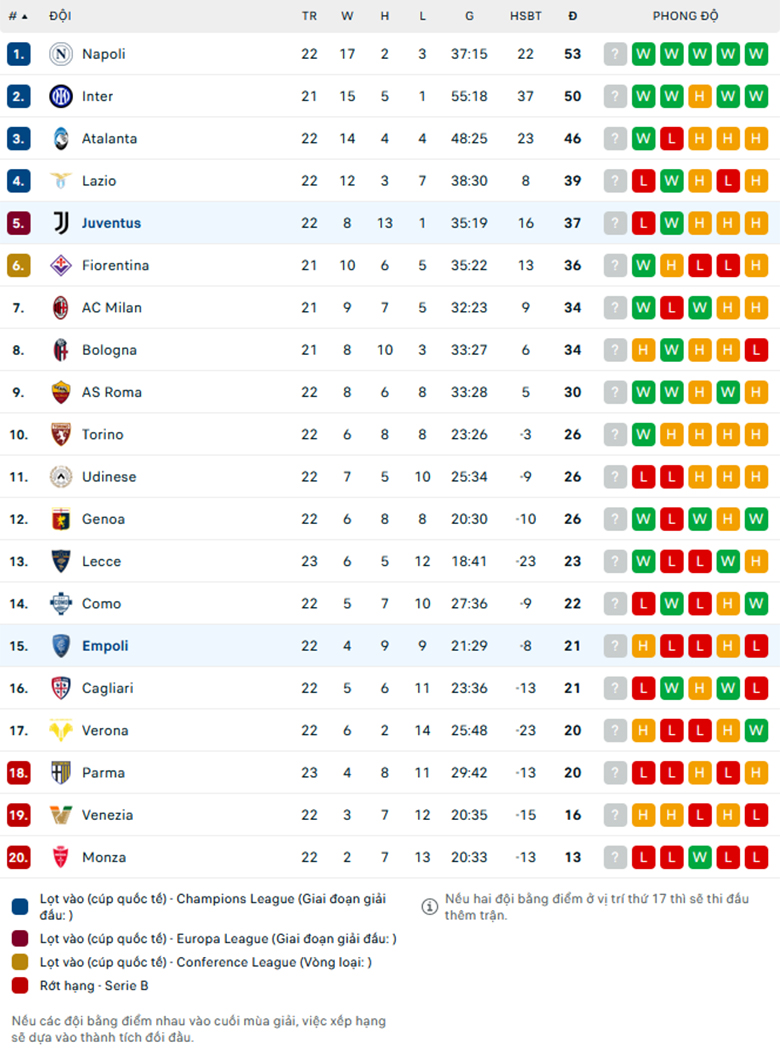Select the PHONG ĐỘ form column header
Screen dimensions: 780x1057
tap(686, 16)
